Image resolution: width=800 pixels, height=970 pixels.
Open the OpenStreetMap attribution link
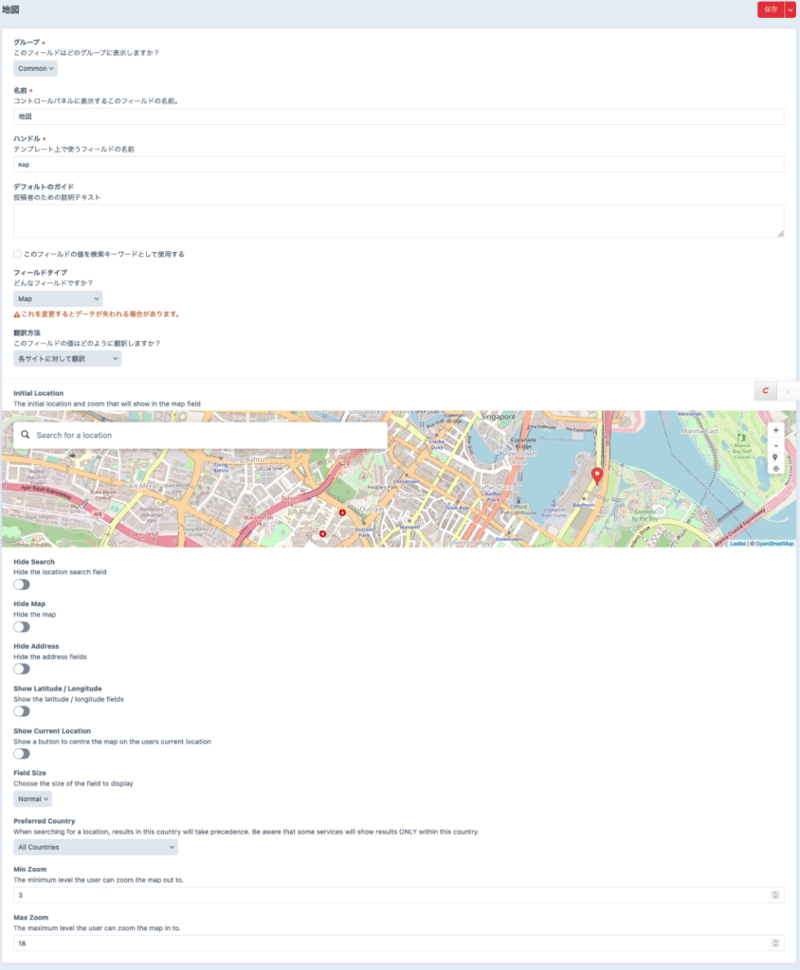tap(774, 543)
